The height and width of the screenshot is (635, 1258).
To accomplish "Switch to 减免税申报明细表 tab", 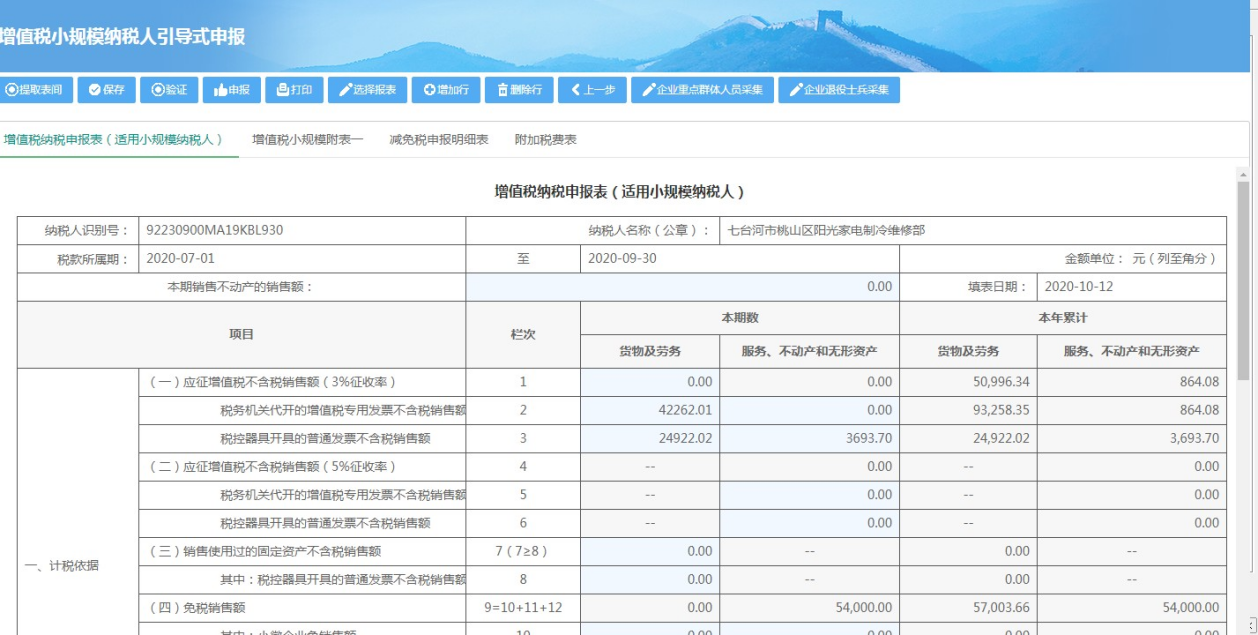I will [x=438, y=140].
